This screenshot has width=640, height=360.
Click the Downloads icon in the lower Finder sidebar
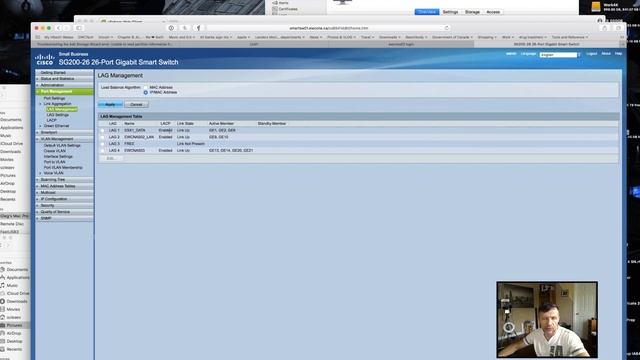[x=2, y=301]
